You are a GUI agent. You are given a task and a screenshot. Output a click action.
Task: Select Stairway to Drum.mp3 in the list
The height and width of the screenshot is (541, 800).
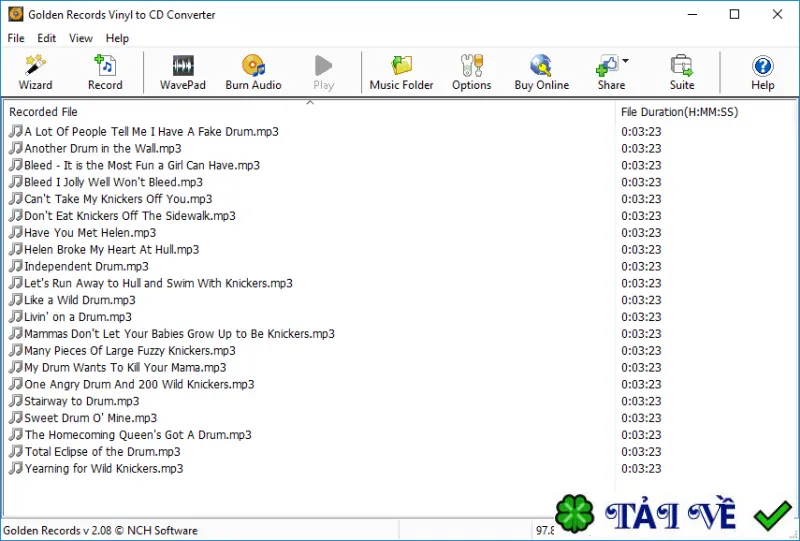pos(82,401)
